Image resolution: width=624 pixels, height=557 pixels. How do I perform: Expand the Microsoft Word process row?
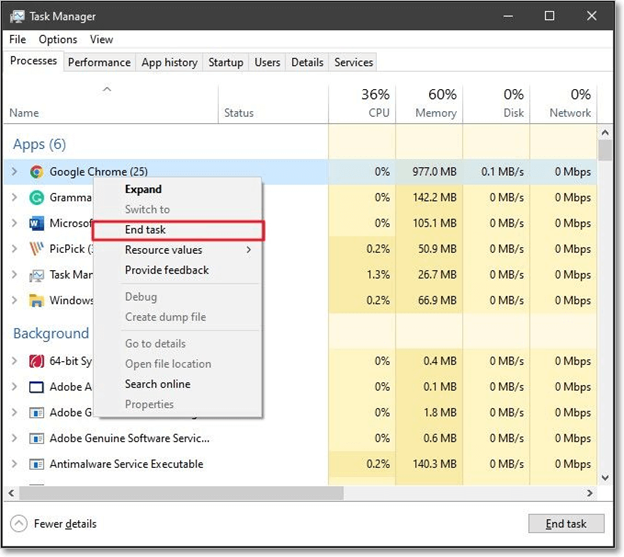coord(14,223)
